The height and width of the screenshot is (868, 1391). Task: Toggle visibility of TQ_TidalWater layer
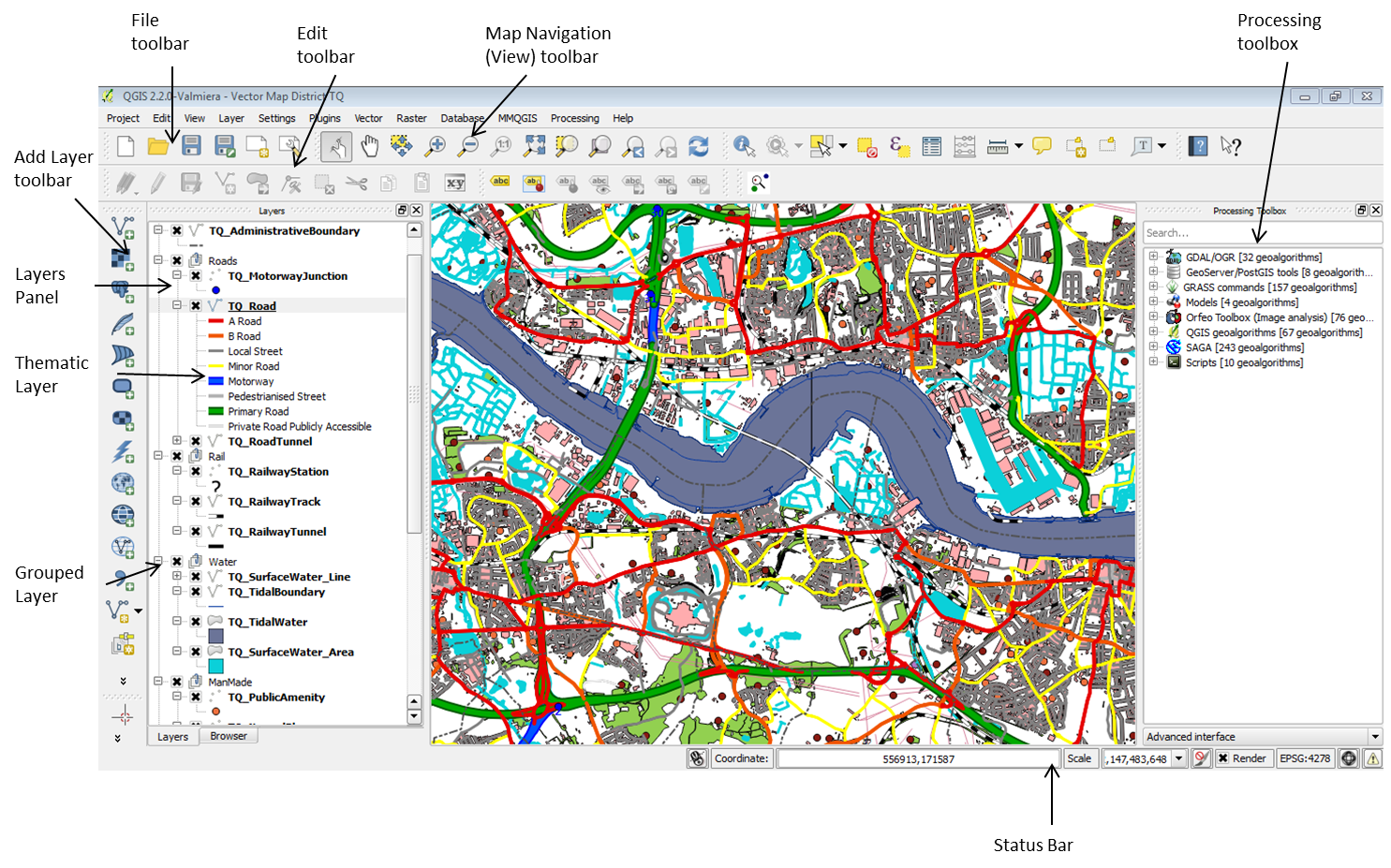click(195, 622)
